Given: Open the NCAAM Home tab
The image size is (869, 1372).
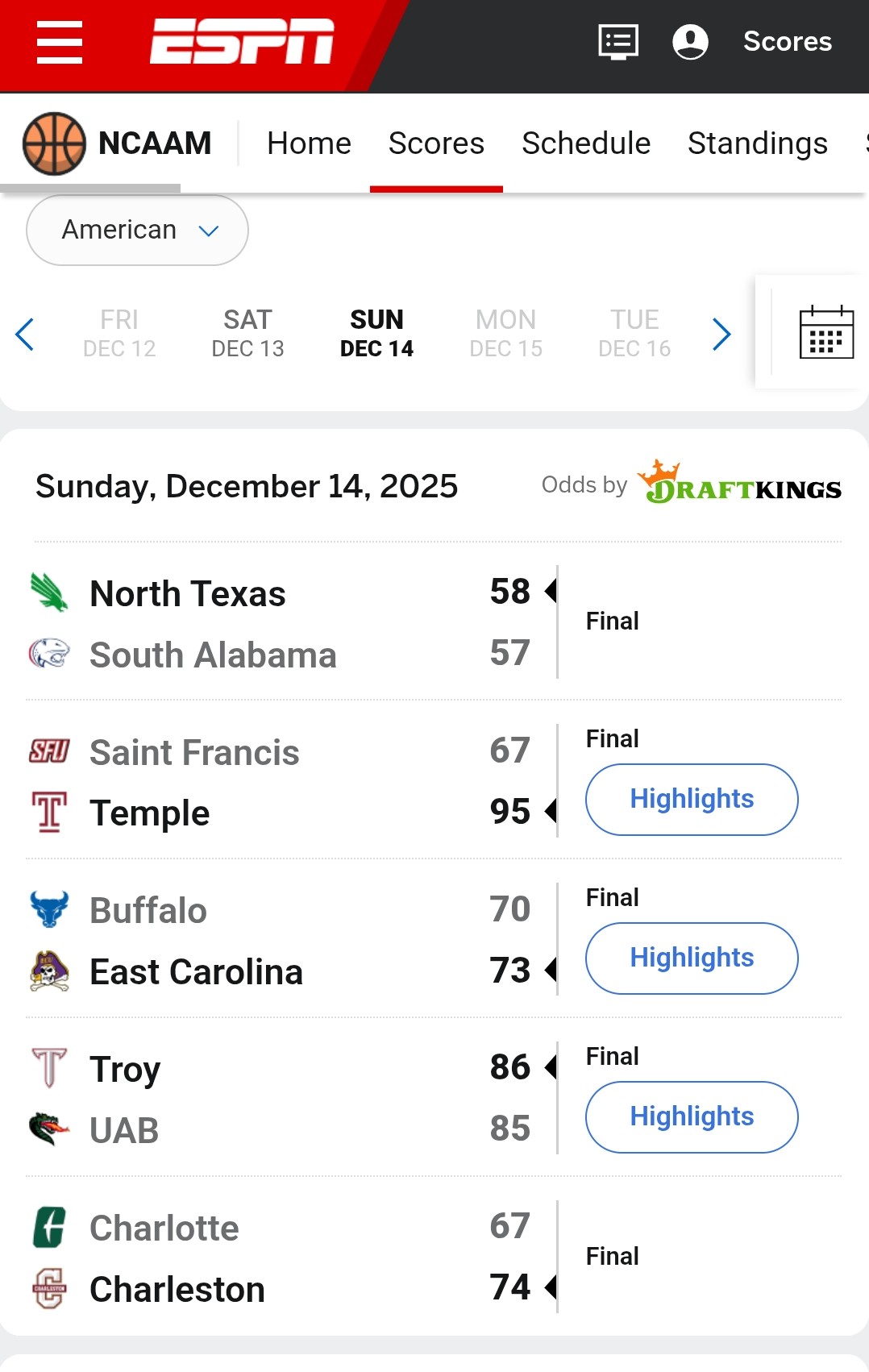Looking at the screenshot, I should click(x=309, y=143).
